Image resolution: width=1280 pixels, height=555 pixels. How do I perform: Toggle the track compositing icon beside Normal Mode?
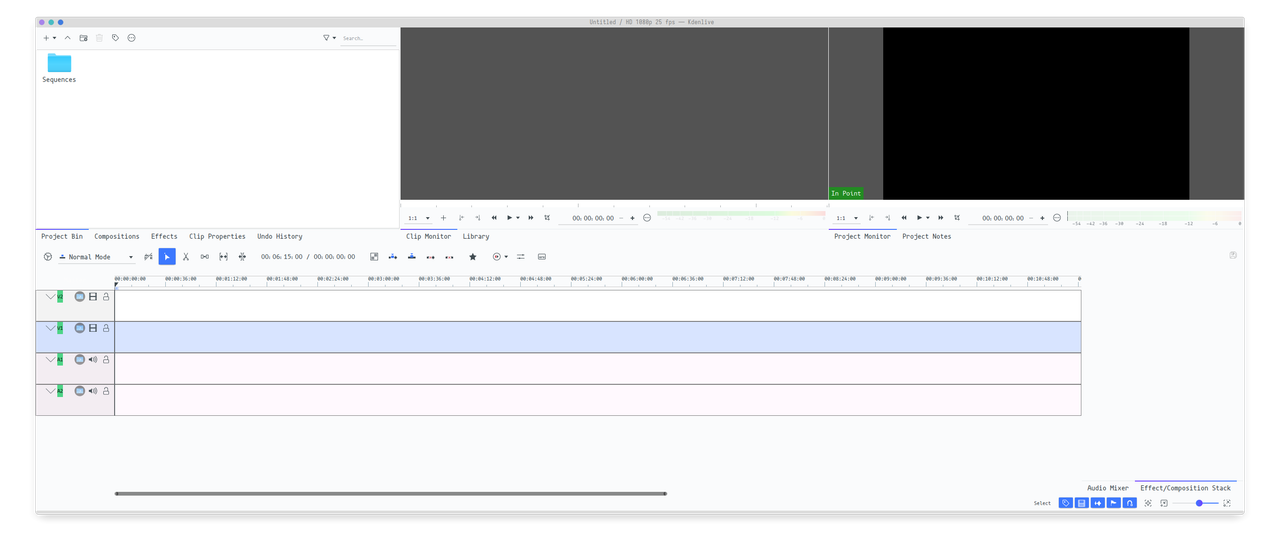point(148,257)
